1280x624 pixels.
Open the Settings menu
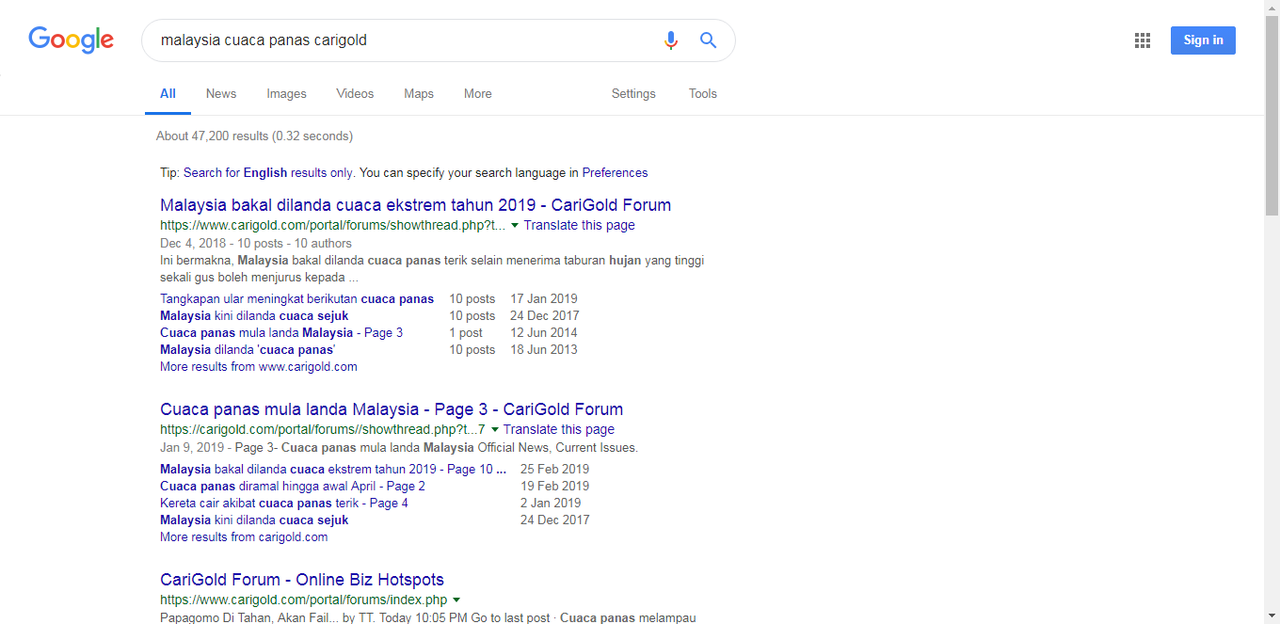(634, 94)
